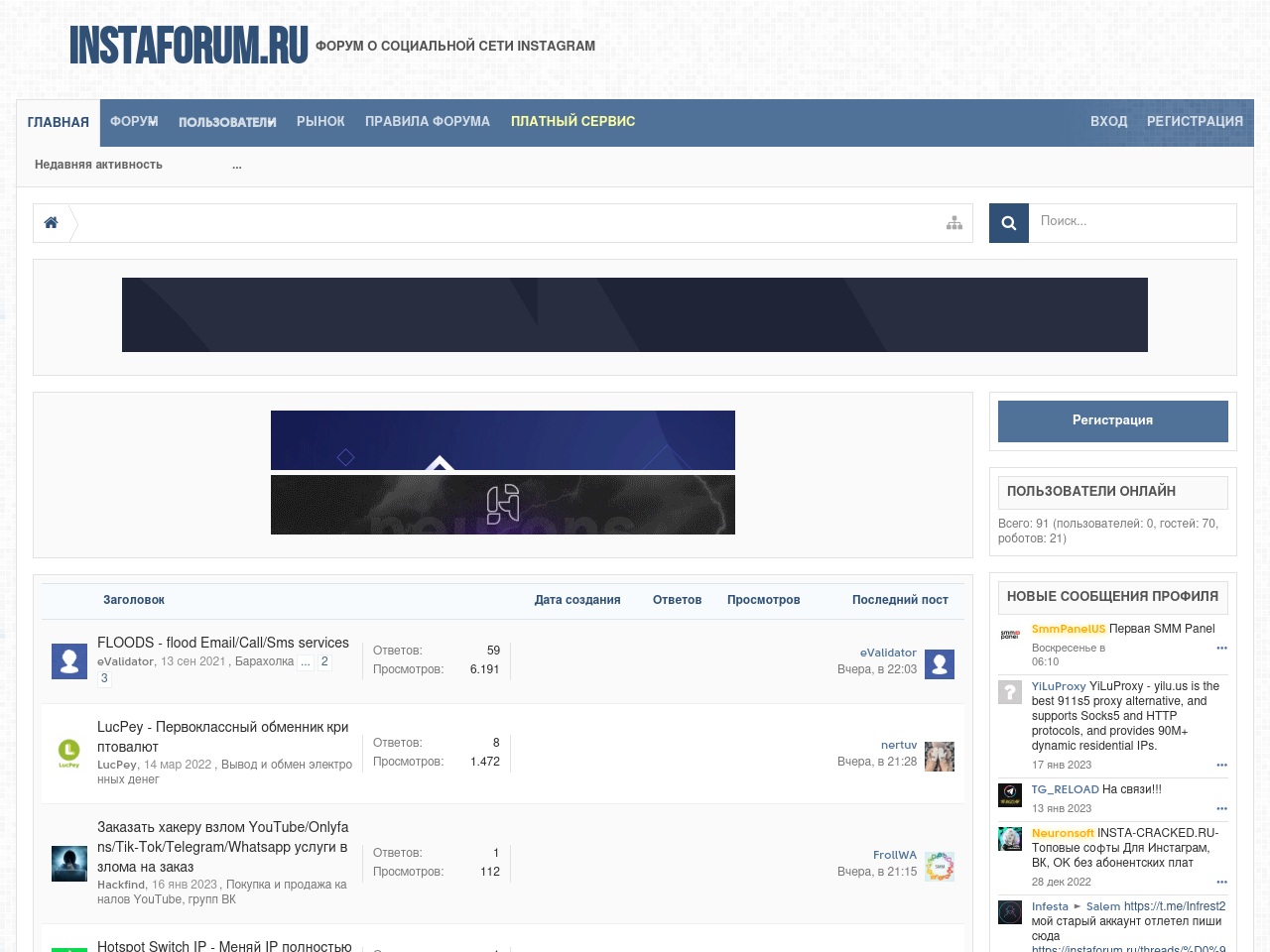
Task: Open the Форум tab
Action: [x=134, y=121]
